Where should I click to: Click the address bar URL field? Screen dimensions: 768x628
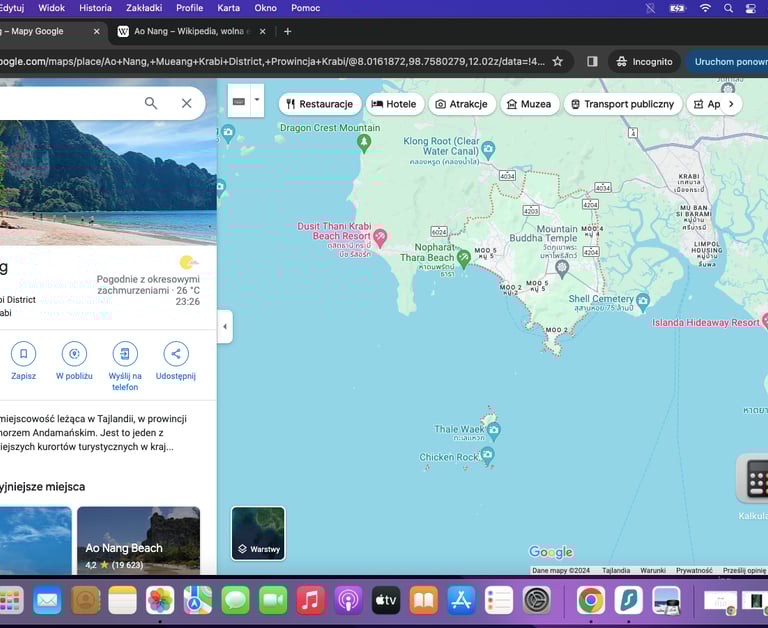coord(272,62)
